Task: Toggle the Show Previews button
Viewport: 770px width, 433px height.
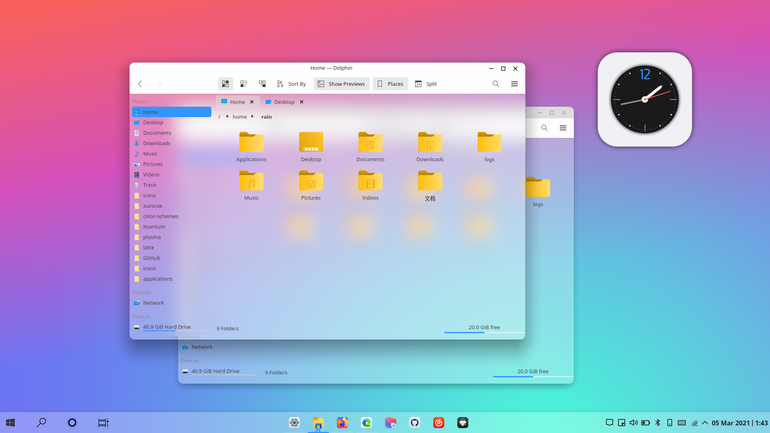Action: tap(341, 84)
